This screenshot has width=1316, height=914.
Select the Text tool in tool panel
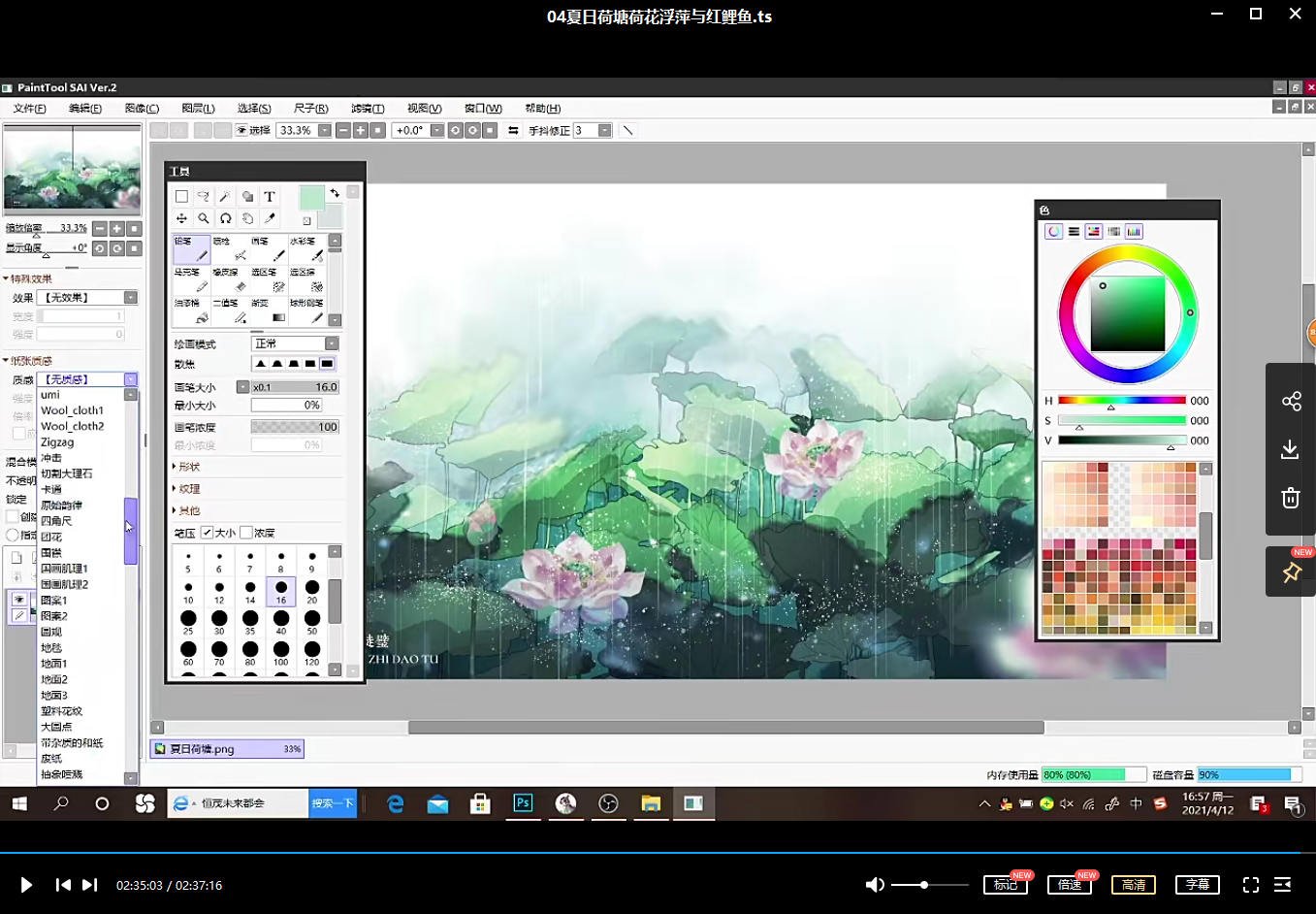[x=270, y=196]
